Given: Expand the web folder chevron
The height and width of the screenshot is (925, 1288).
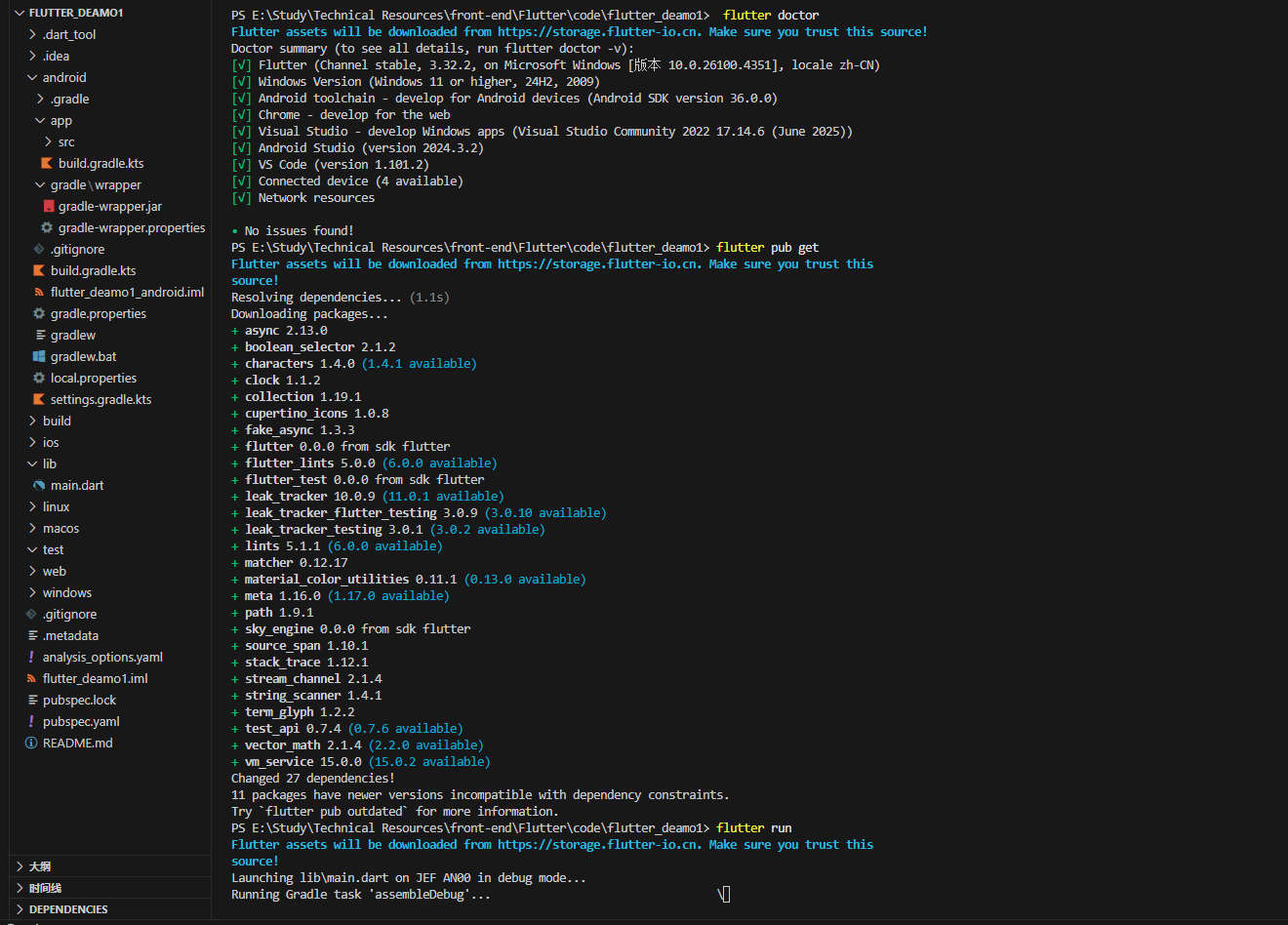Looking at the screenshot, I should tap(33, 571).
